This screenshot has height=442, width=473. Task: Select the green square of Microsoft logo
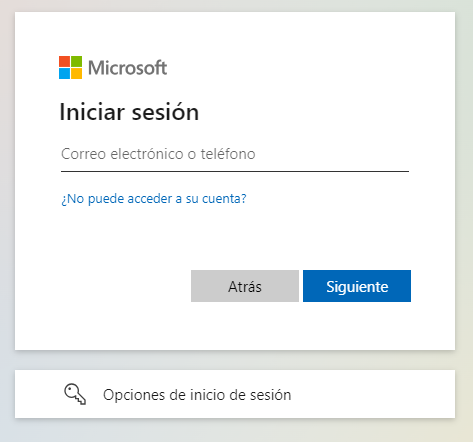76,61
